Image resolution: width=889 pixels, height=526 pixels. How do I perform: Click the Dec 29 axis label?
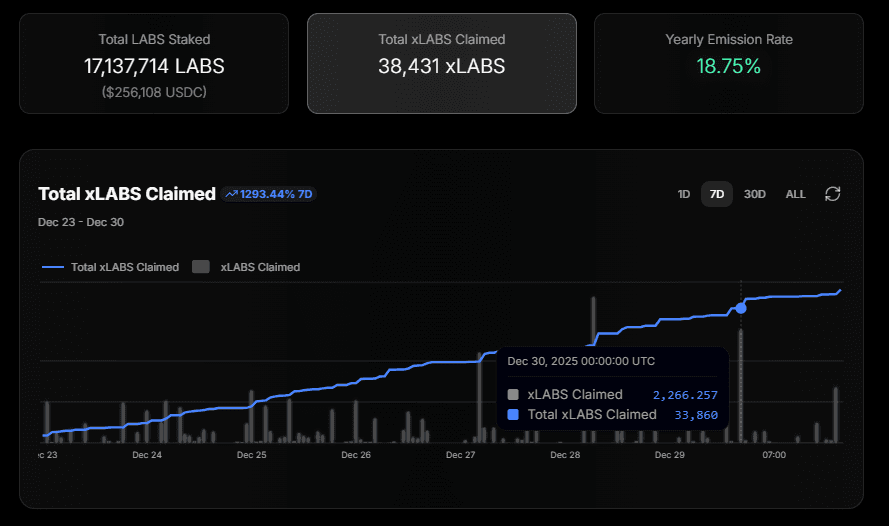670,455
